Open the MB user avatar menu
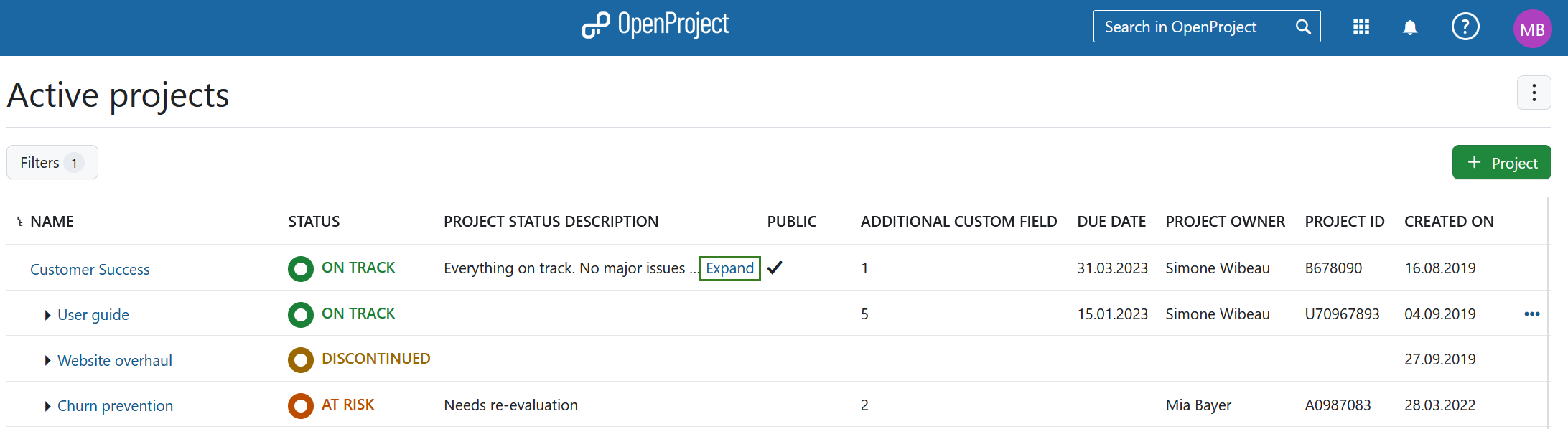Screen dimensions: 1568x429 pyautogui.click(x=1532, y=29)
